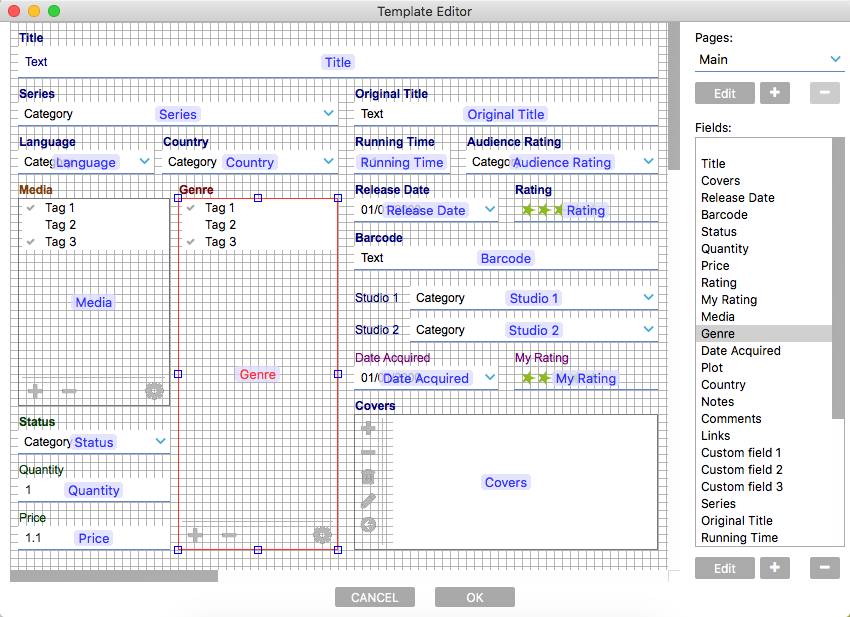Click the minus icon in Genre tag list
This screenshot has width=850, height=617.
click(229, 535)
